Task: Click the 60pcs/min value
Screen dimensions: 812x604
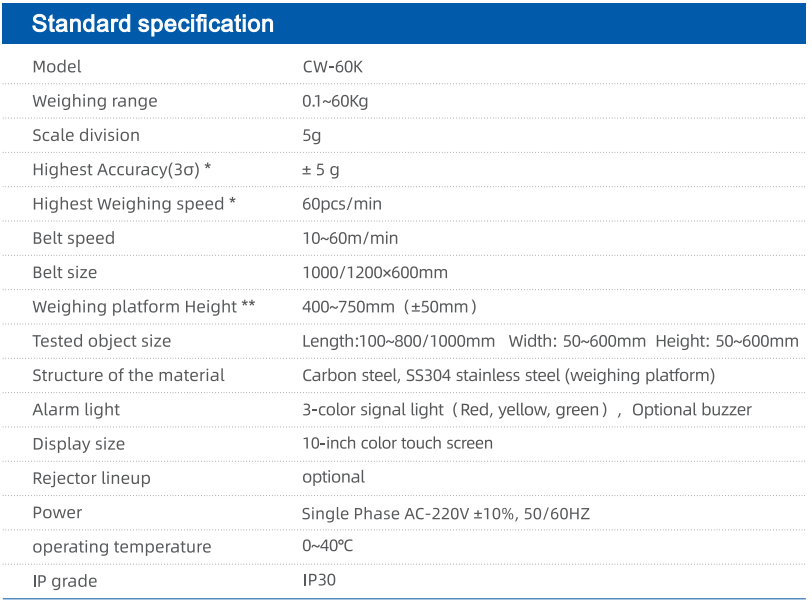Action: (342, 204)
